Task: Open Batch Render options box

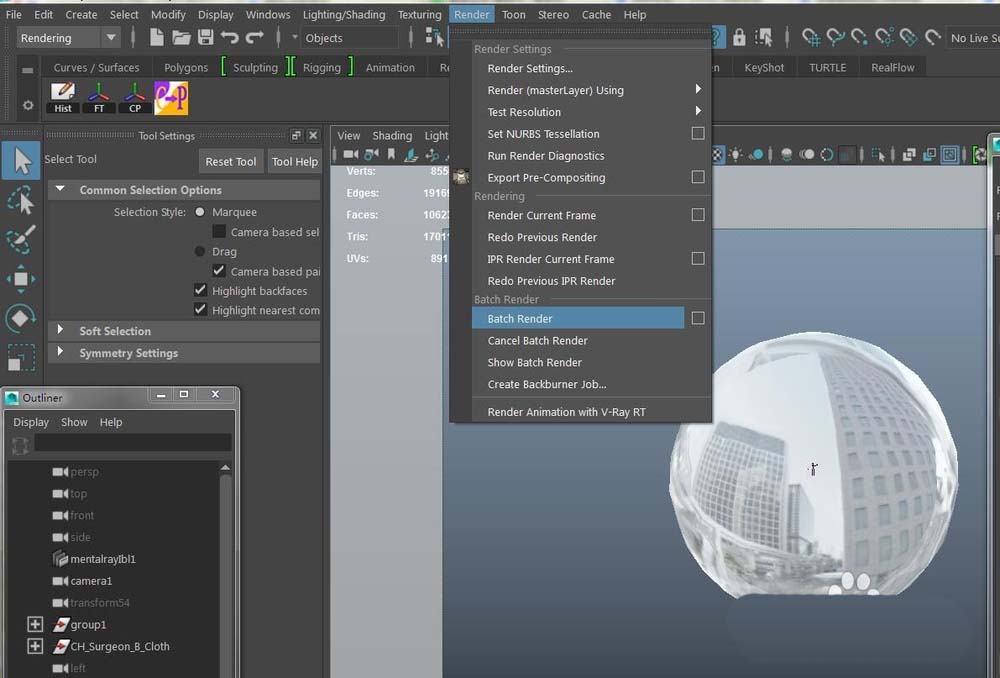Action: point(698,319)
